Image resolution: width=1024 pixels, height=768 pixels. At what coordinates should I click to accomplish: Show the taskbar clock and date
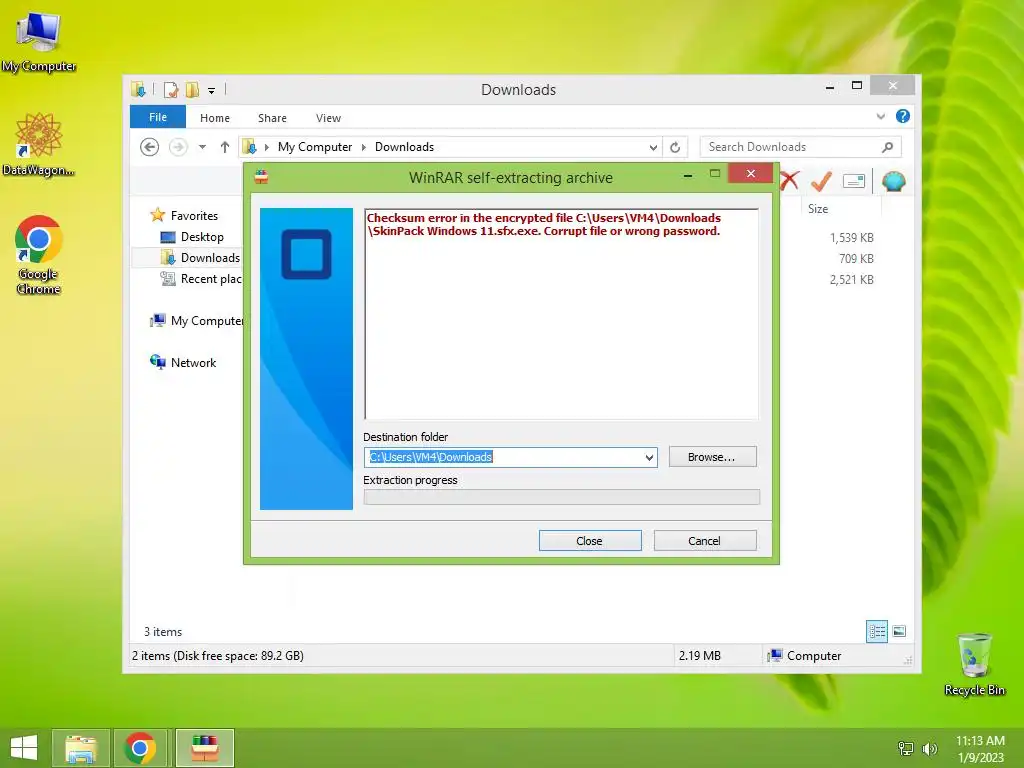tap(980, 748)
